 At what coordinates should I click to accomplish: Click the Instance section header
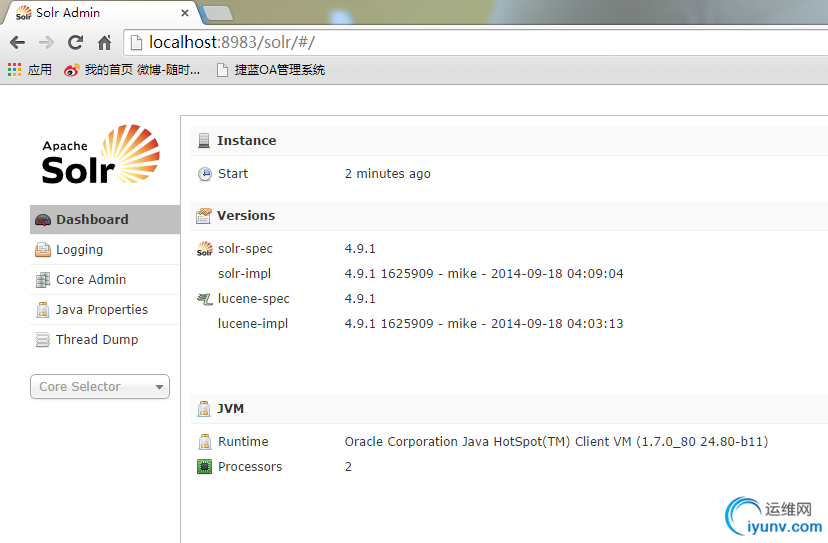click(x=510, y=141)
